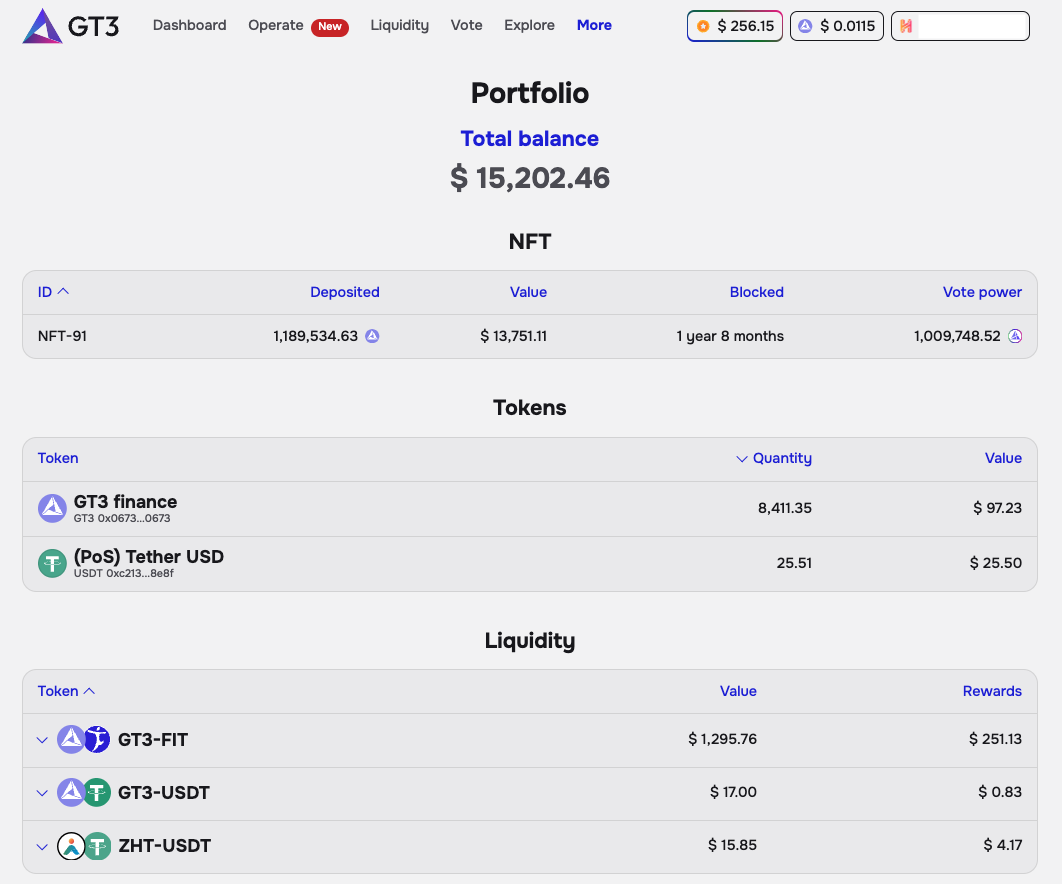Expand the GT3-FIT liquidity row
The image size is (1062, 884).
42,740
